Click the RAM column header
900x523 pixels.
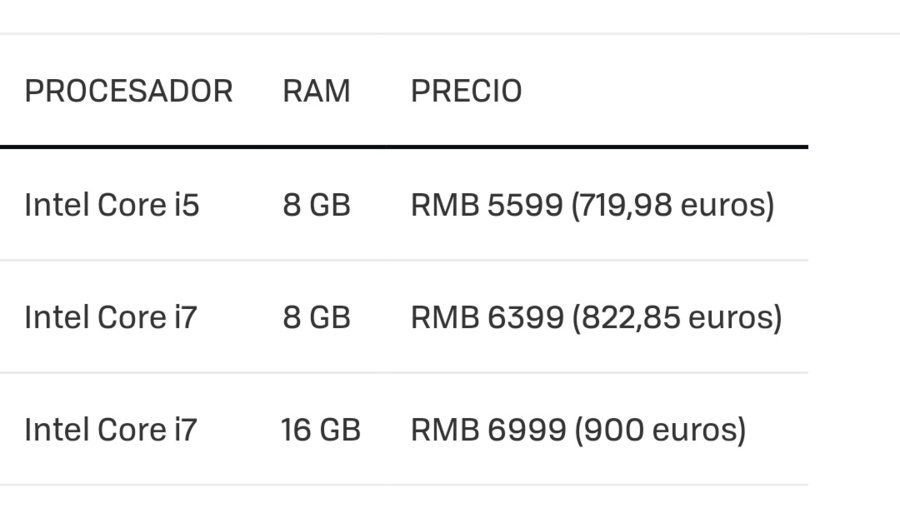(316, 91)
